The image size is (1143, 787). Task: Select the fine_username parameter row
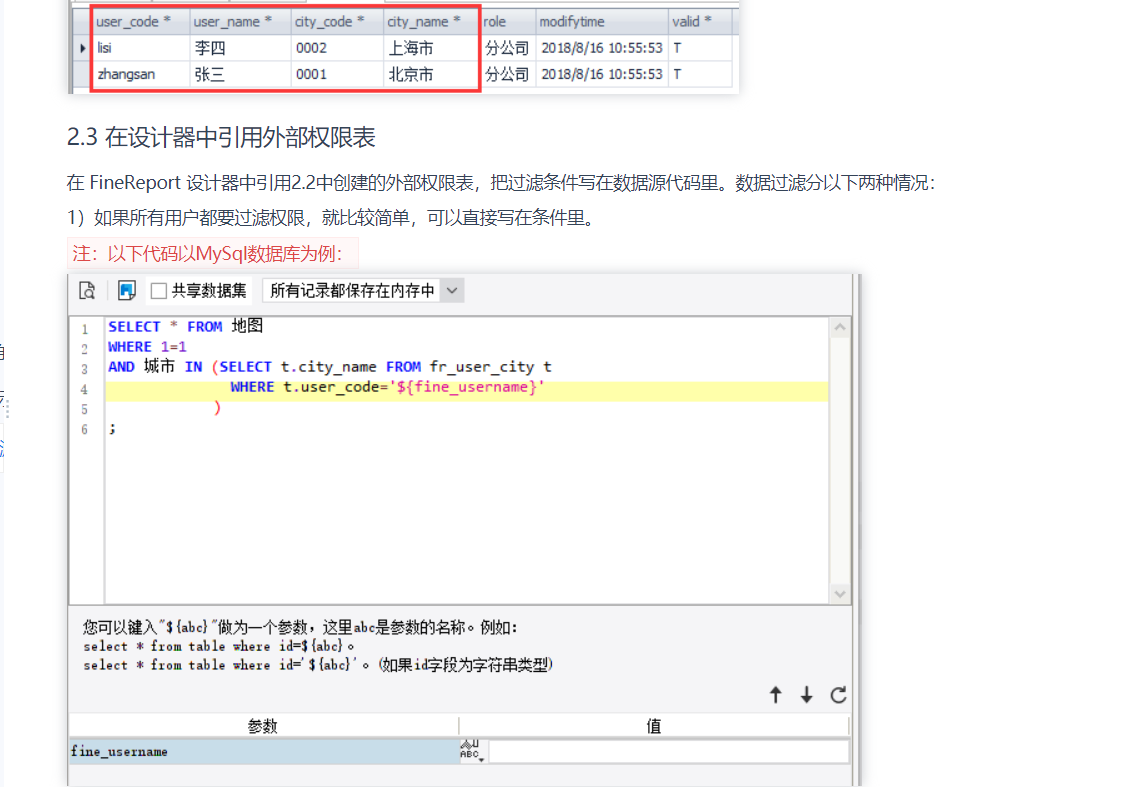click(264, 751)
